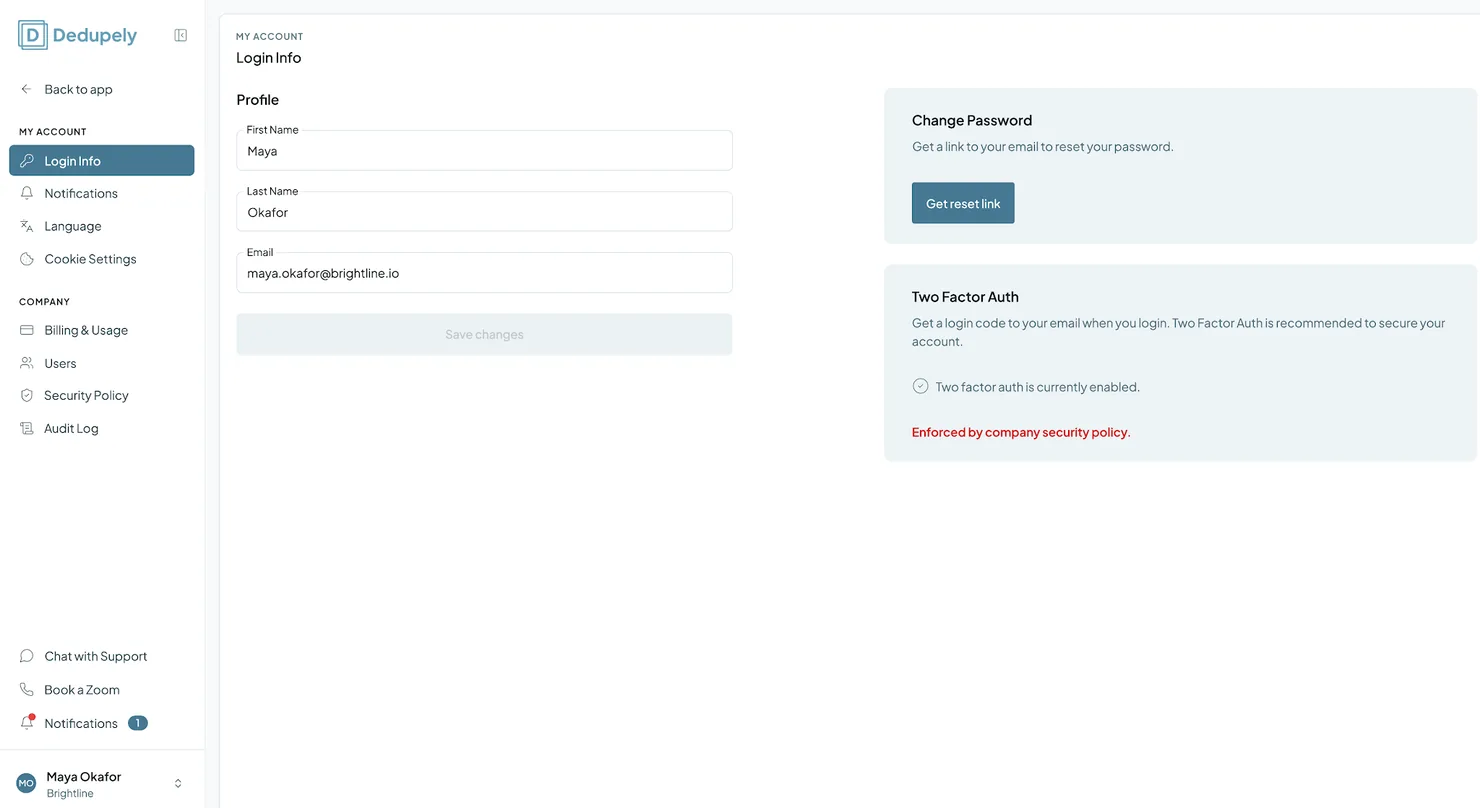Expand the Maya Okafor account switcher chevrons
This screenshot has height=808, width=1480.
[x=178, y=783]
